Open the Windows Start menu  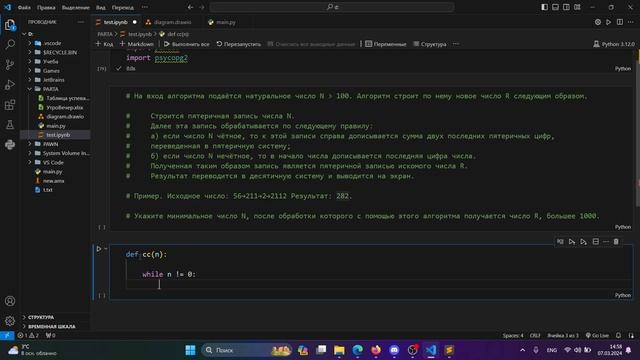pyautogui.click(x=190, y=350)
